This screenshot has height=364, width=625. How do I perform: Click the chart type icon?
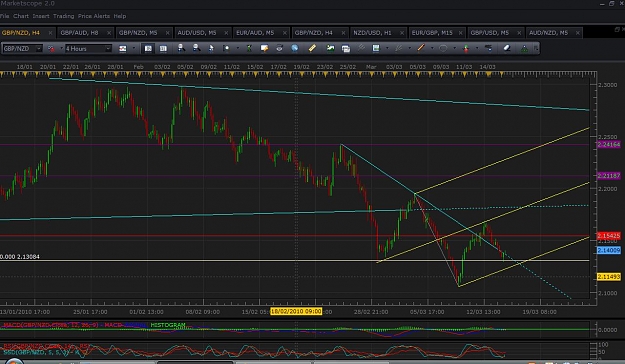tap(123, 49)
